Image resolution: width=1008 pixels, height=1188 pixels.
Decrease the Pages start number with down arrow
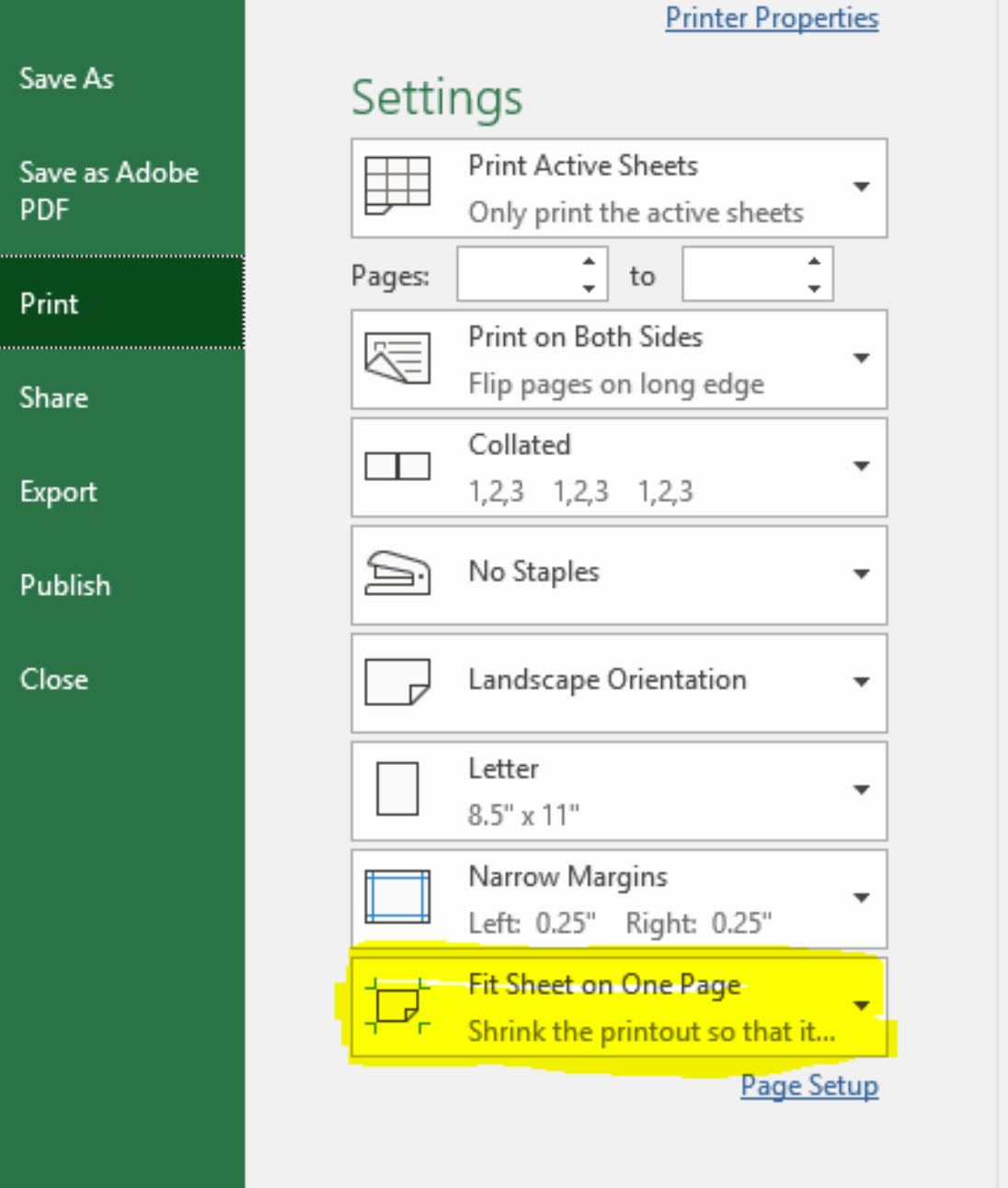590,288
